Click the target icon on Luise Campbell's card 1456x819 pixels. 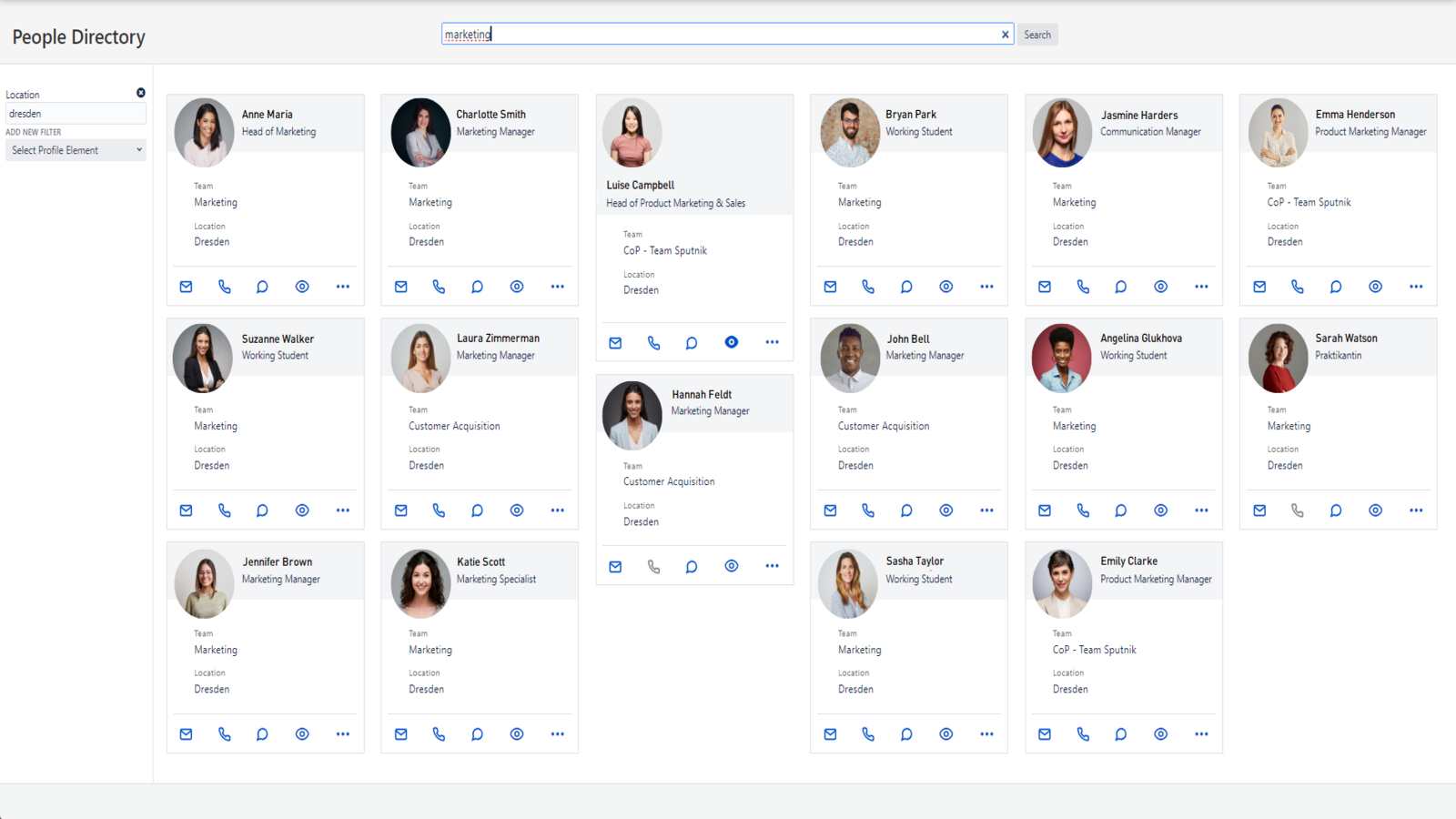pos(732,342)
